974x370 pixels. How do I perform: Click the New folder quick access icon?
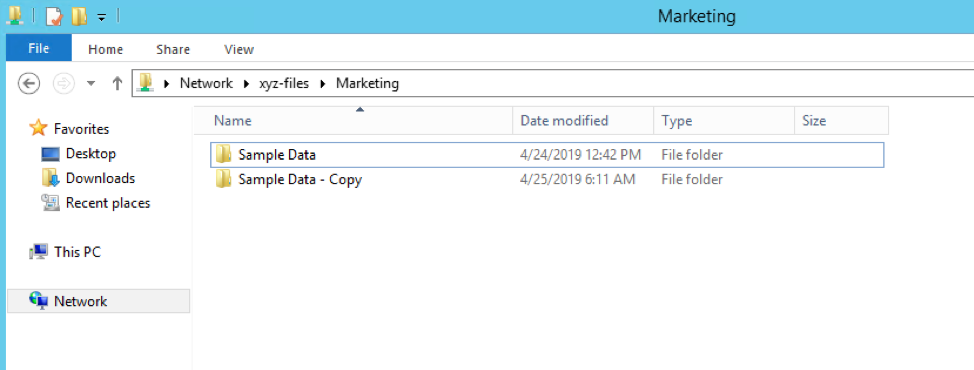coord(79,16)
